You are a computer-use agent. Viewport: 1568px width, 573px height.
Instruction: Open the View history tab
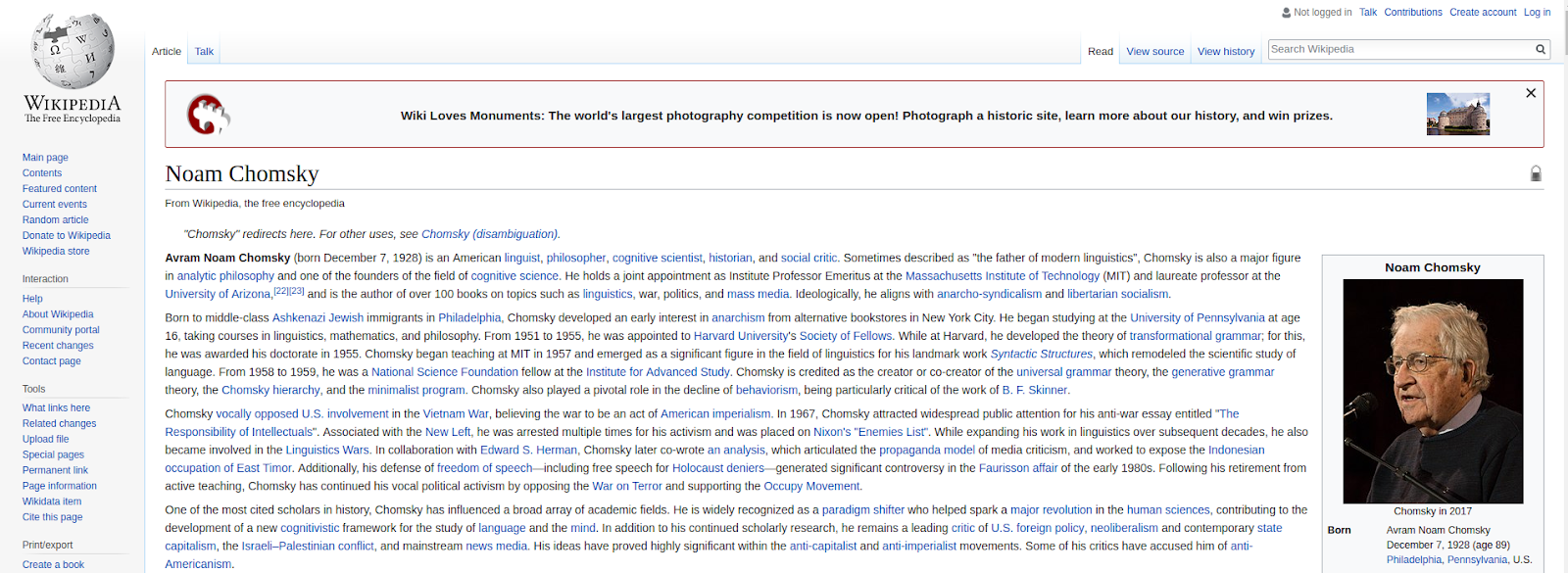pos(1226,51)
